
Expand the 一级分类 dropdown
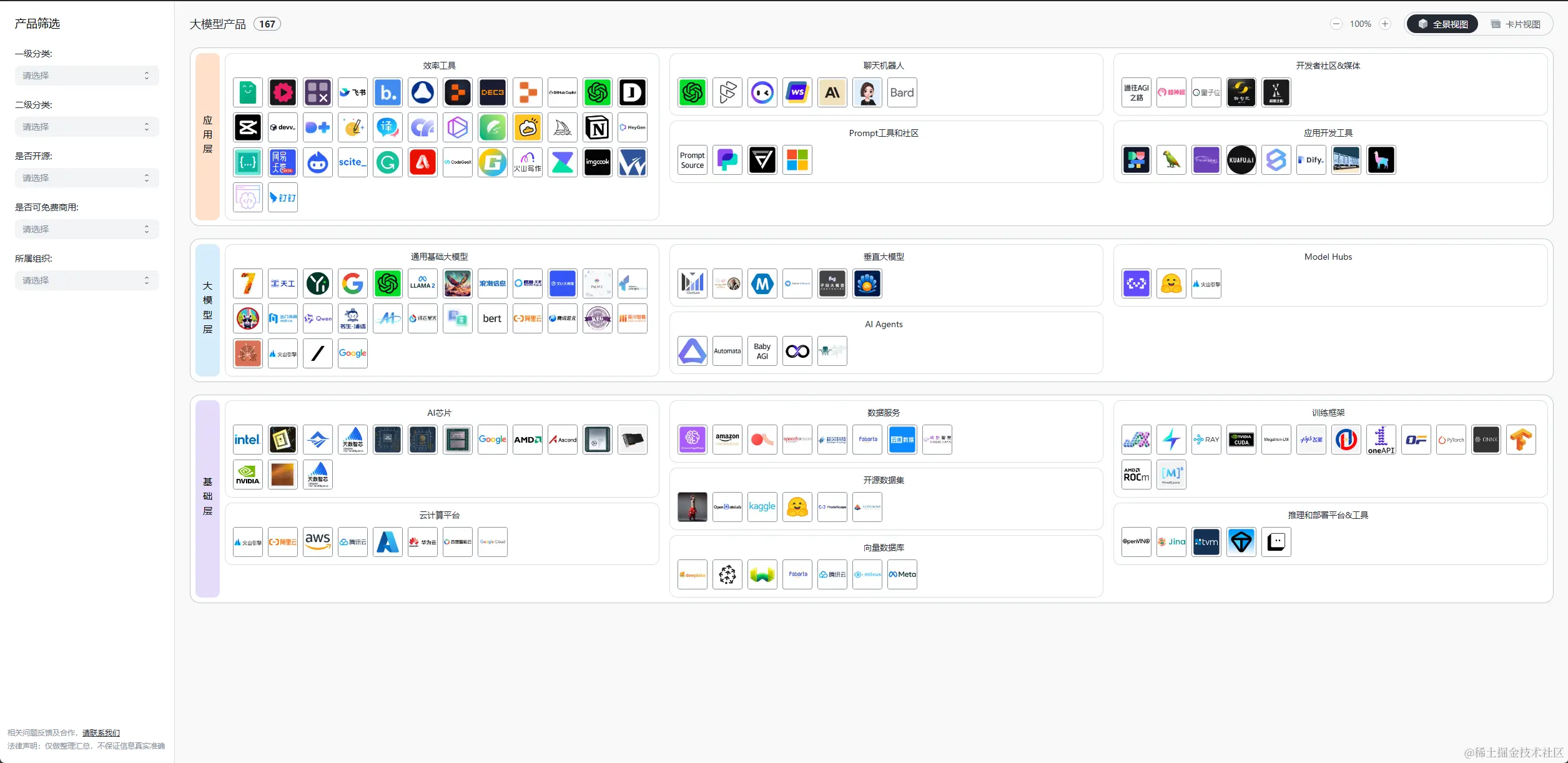point(86,76)
